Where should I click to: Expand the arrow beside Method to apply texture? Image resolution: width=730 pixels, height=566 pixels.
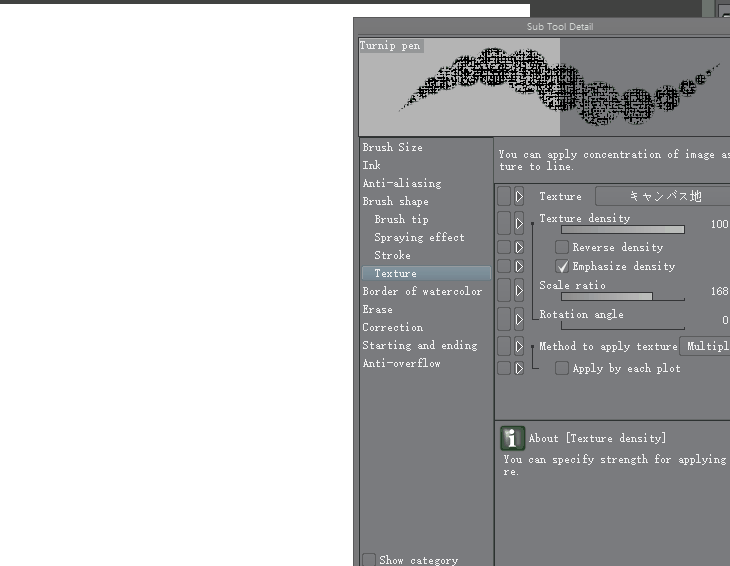(519, 347)
